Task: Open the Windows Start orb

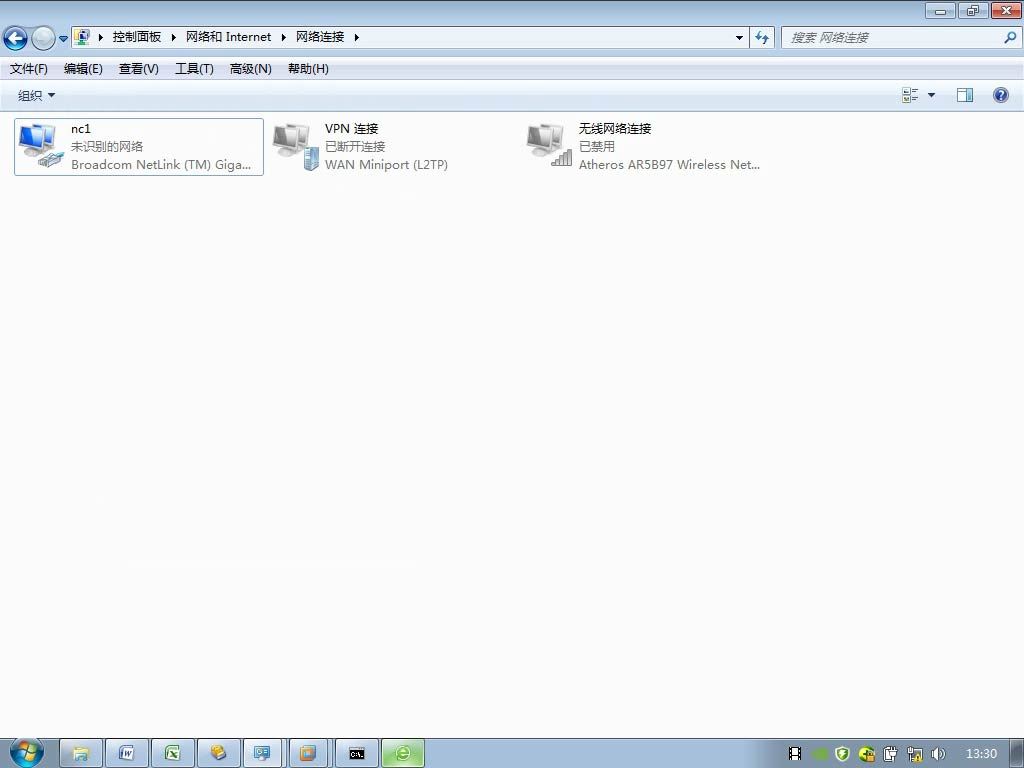Action: 27,752
